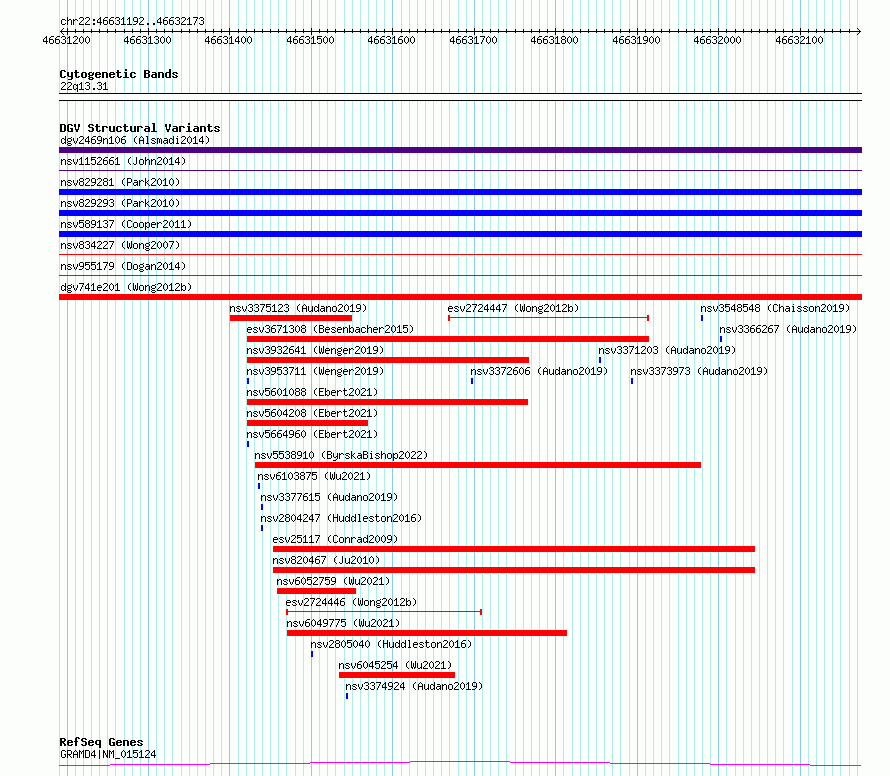
Task: Open the nsv3953711 (Wenger2019) variant
Action: click(x=315, y=371)
